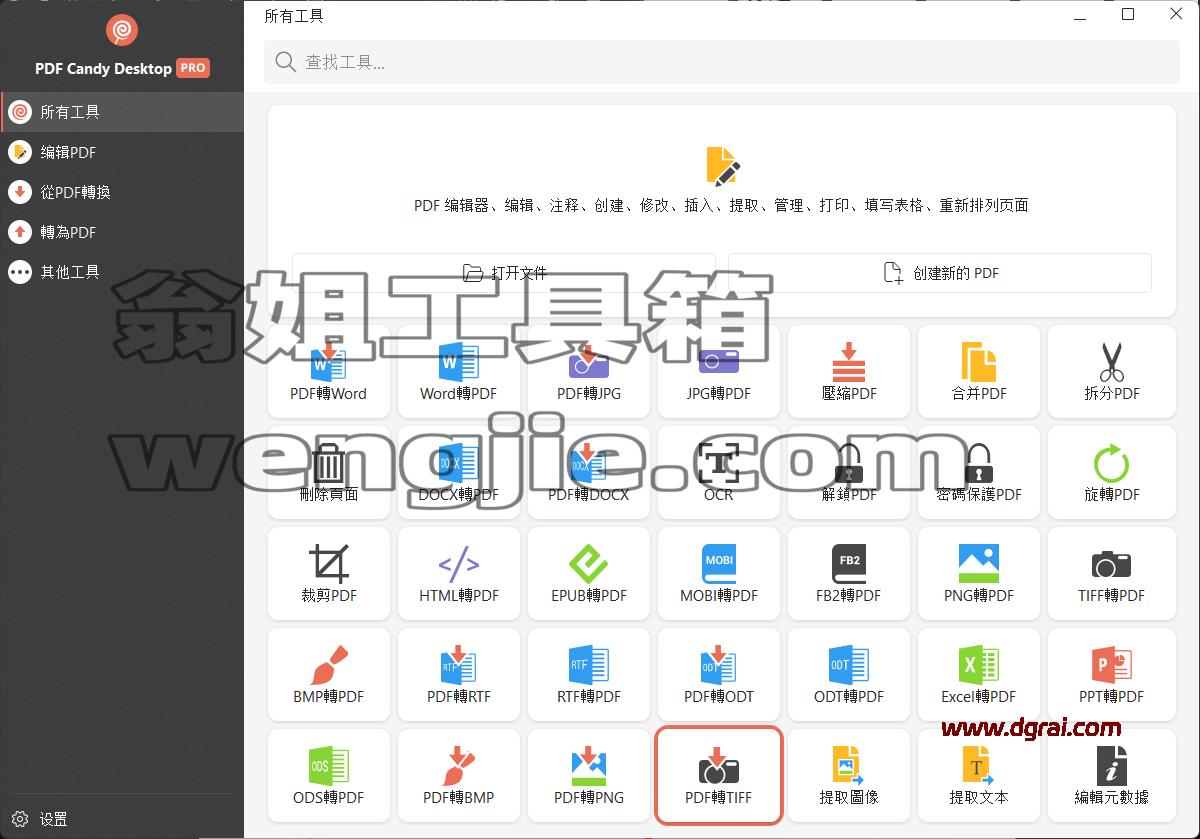Open the PDF轉RTF tool
This screenshot has width=1200, height=839.
pyautogui.click(x=459, y=674)
